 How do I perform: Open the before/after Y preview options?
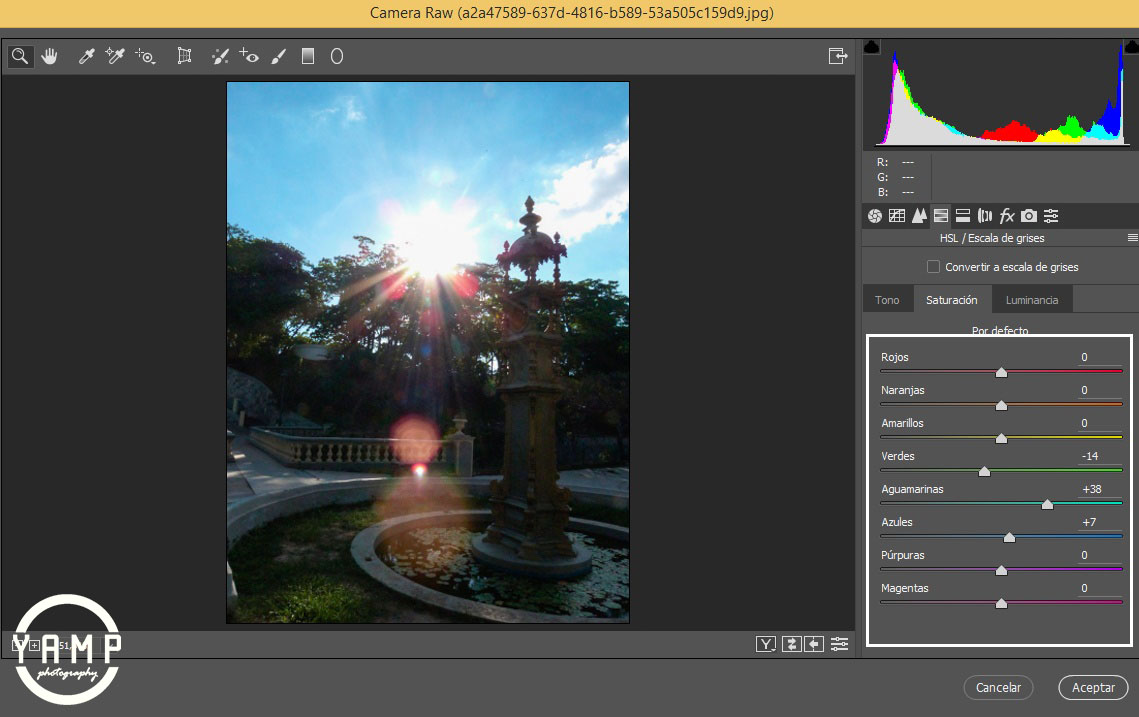(x=766, y=644)
